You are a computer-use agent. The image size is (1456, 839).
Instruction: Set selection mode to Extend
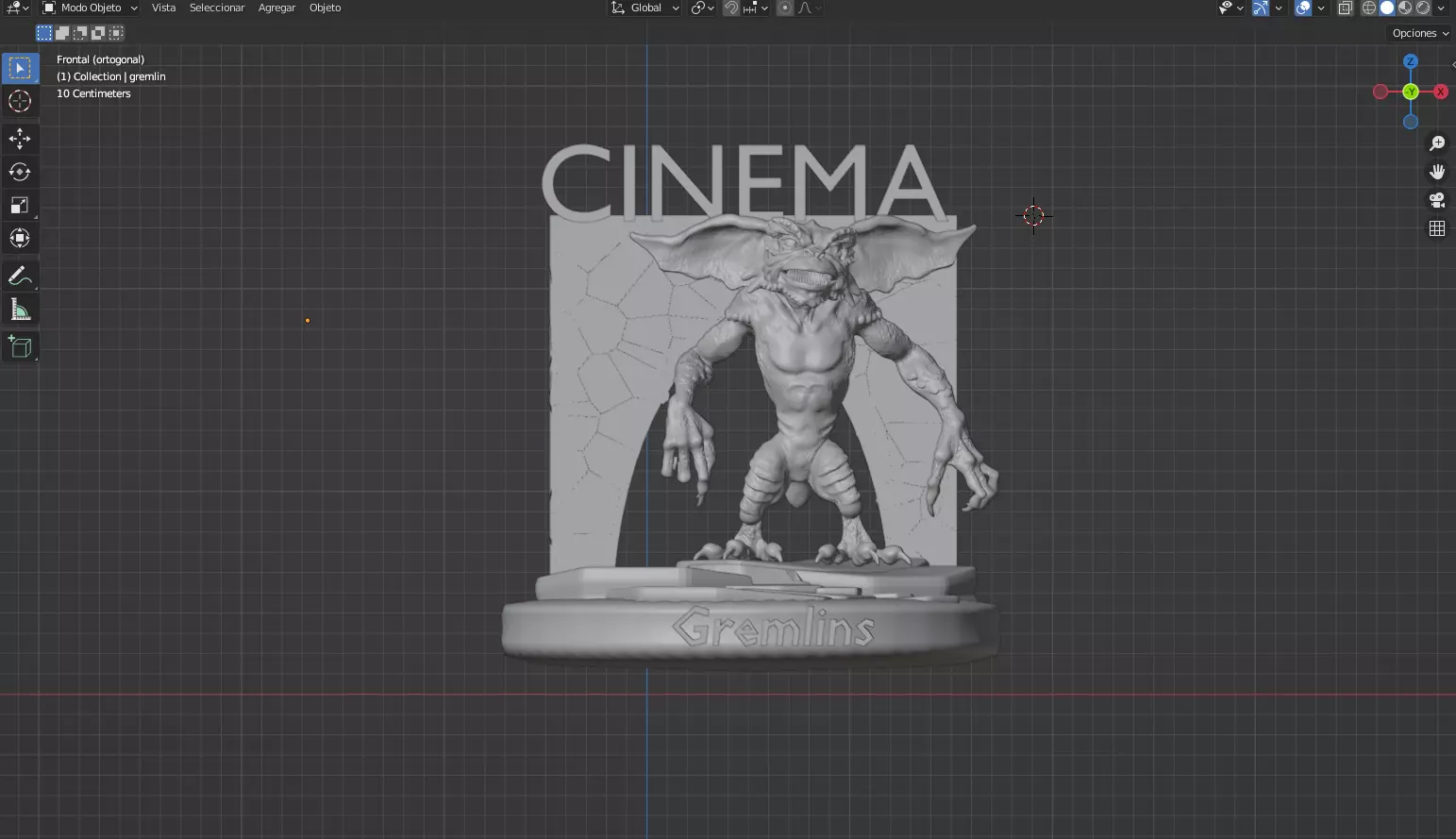tap(62, 33)
